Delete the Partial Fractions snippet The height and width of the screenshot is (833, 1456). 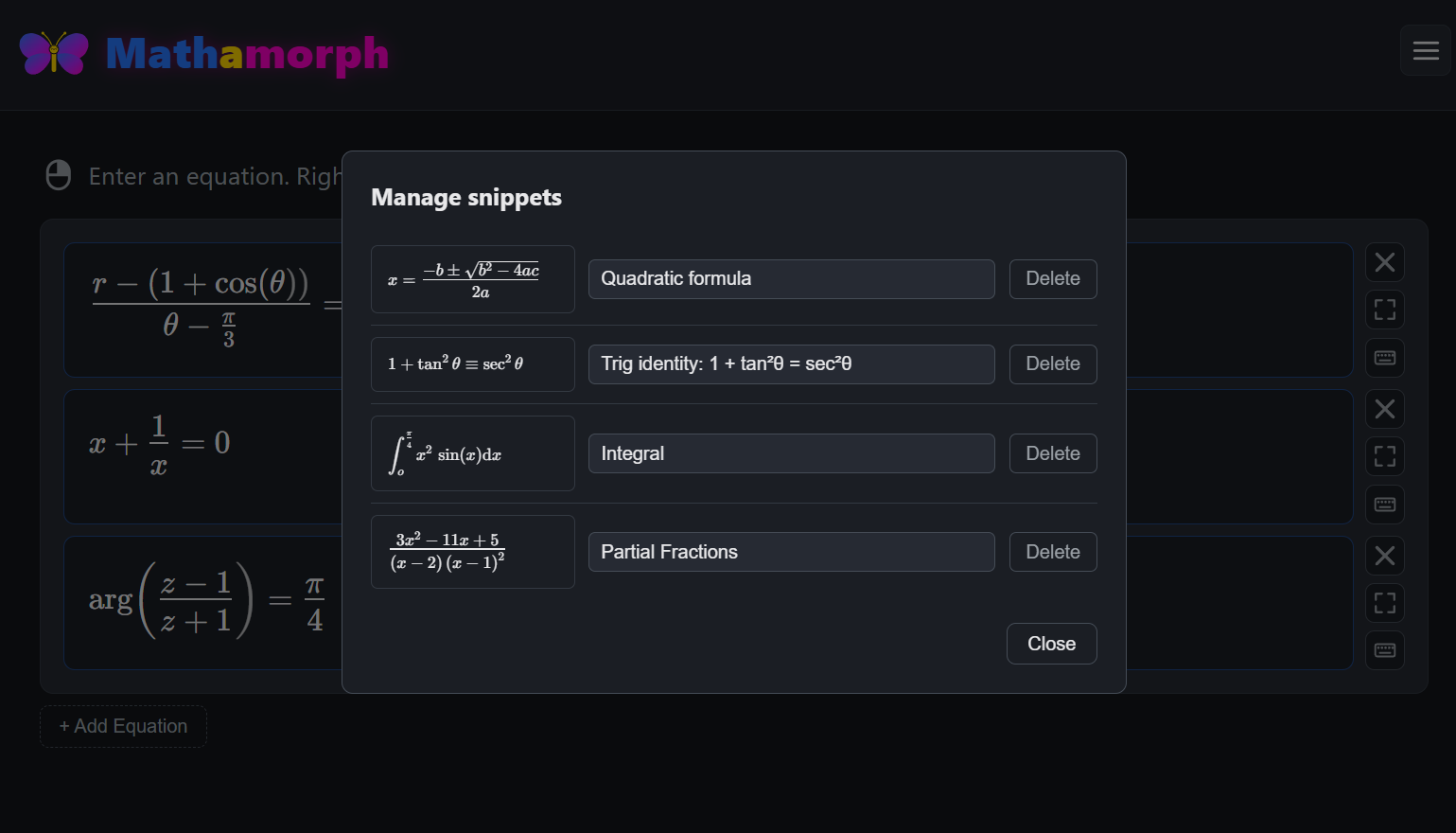click(x=1053, y=552)
